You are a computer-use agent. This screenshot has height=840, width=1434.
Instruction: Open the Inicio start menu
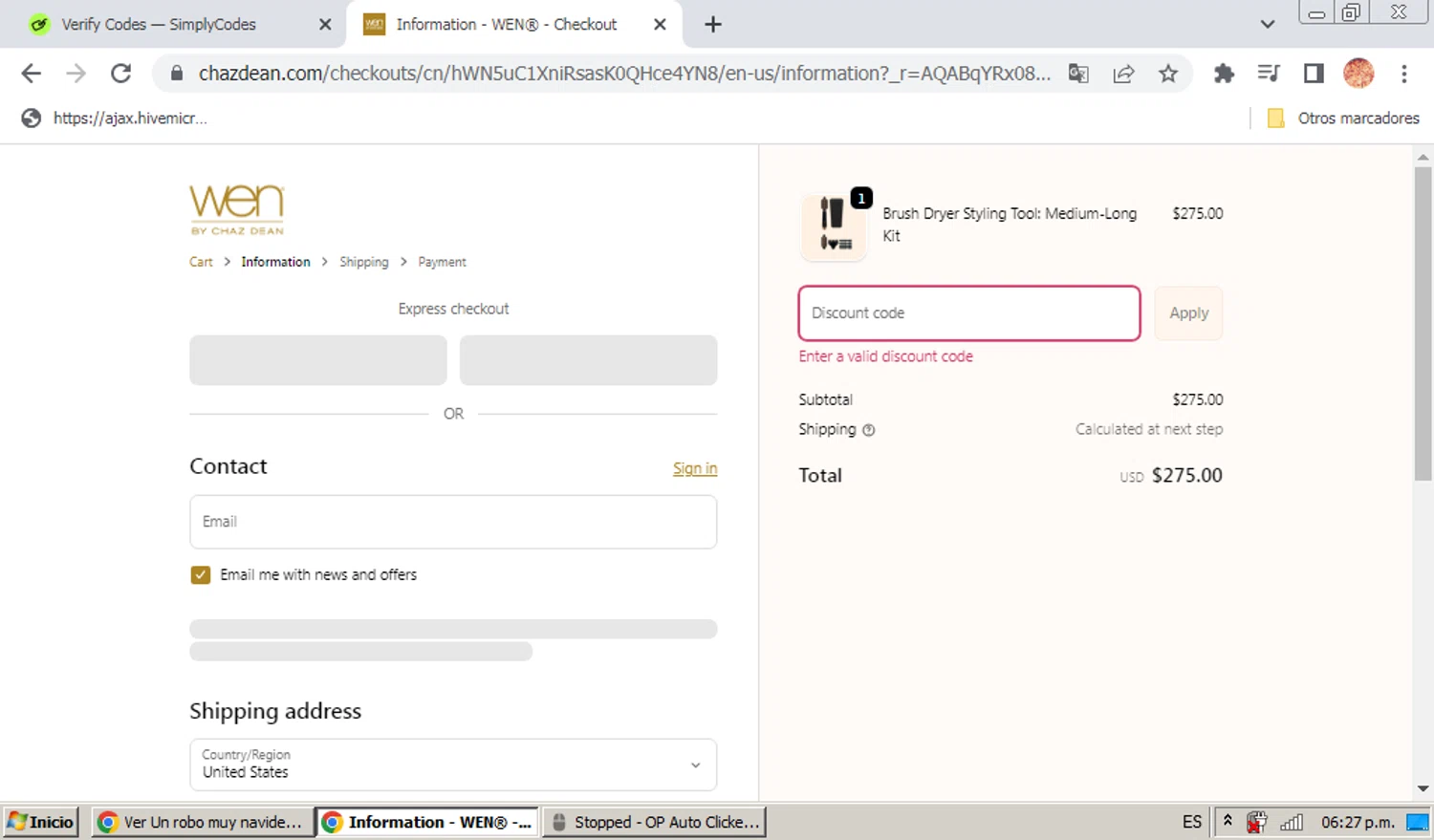pos(41,822)
